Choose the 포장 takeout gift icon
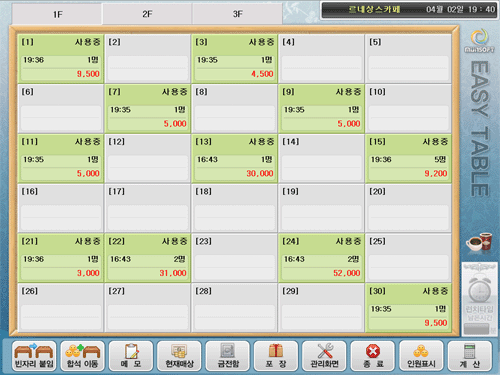This screenshot has width=500, height=375. (276, 356)
